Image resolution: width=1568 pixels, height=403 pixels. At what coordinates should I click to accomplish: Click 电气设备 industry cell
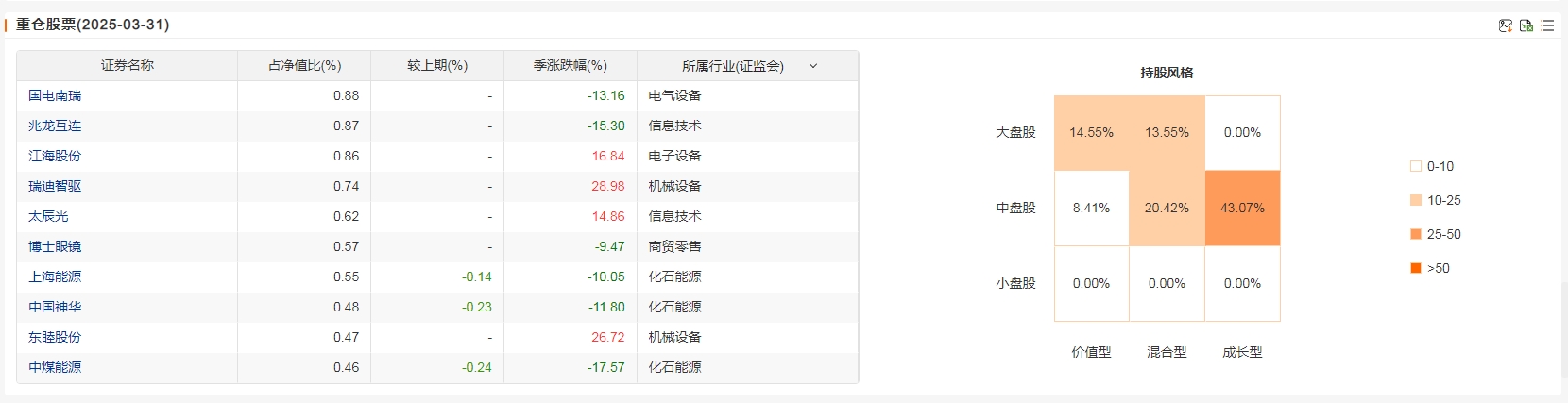(x=674, y=95)
